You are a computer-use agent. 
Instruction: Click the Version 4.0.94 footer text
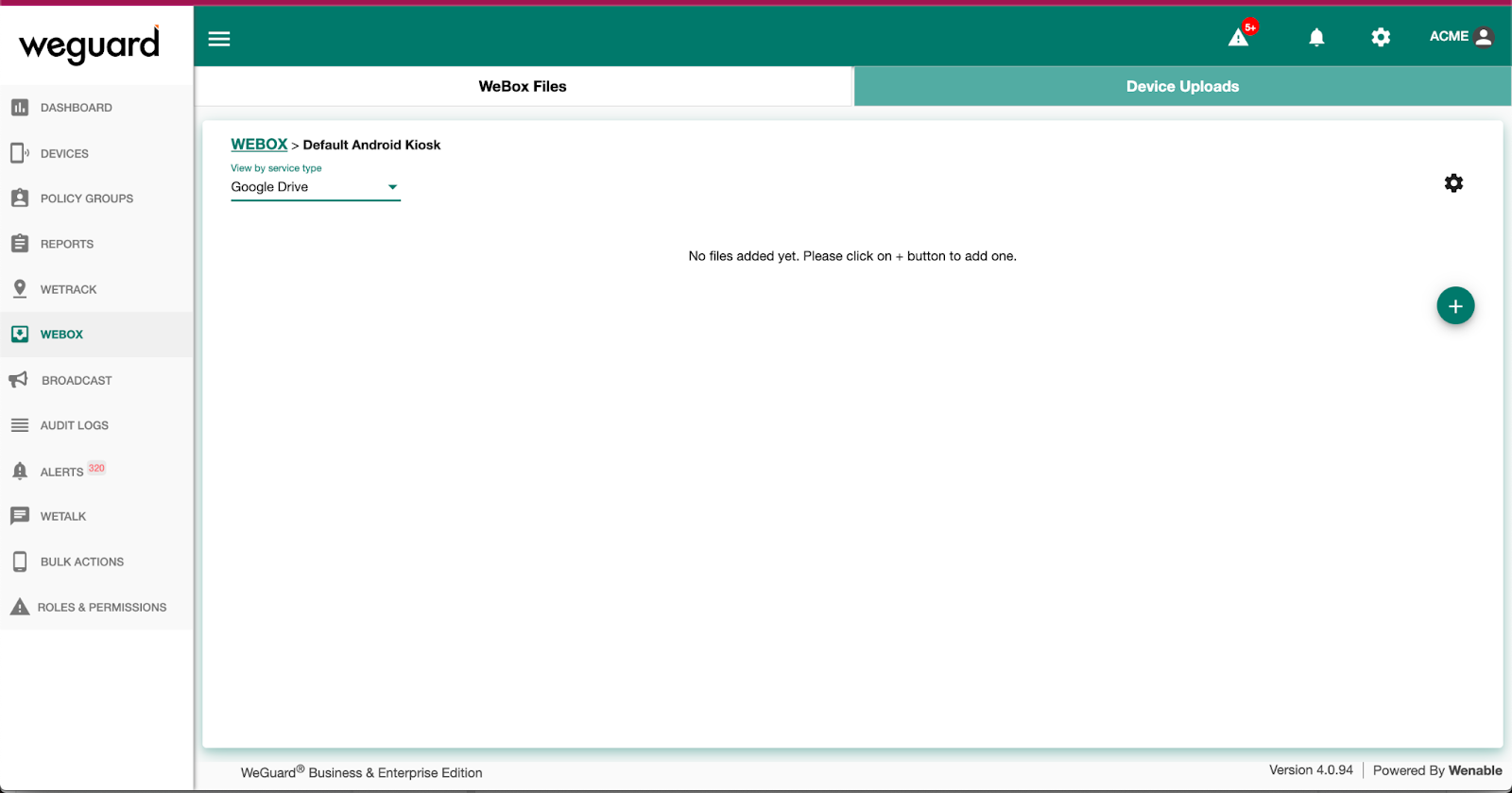[x=1311, y=770]
